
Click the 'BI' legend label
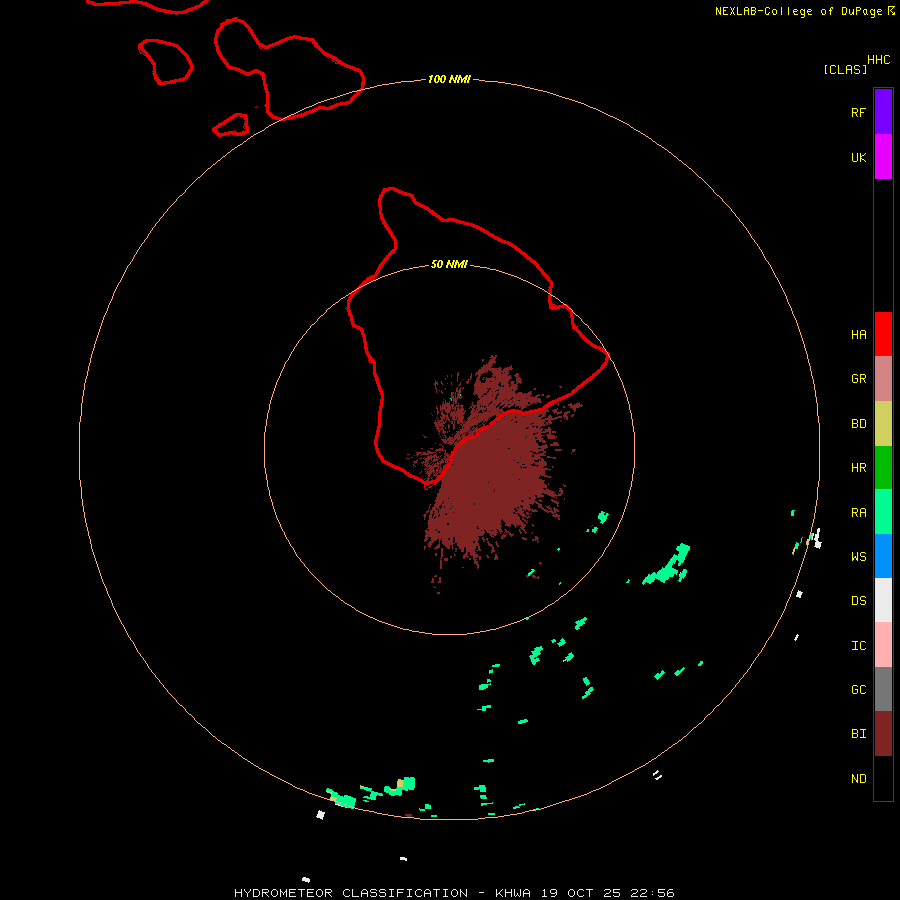(x=858, y=734)
